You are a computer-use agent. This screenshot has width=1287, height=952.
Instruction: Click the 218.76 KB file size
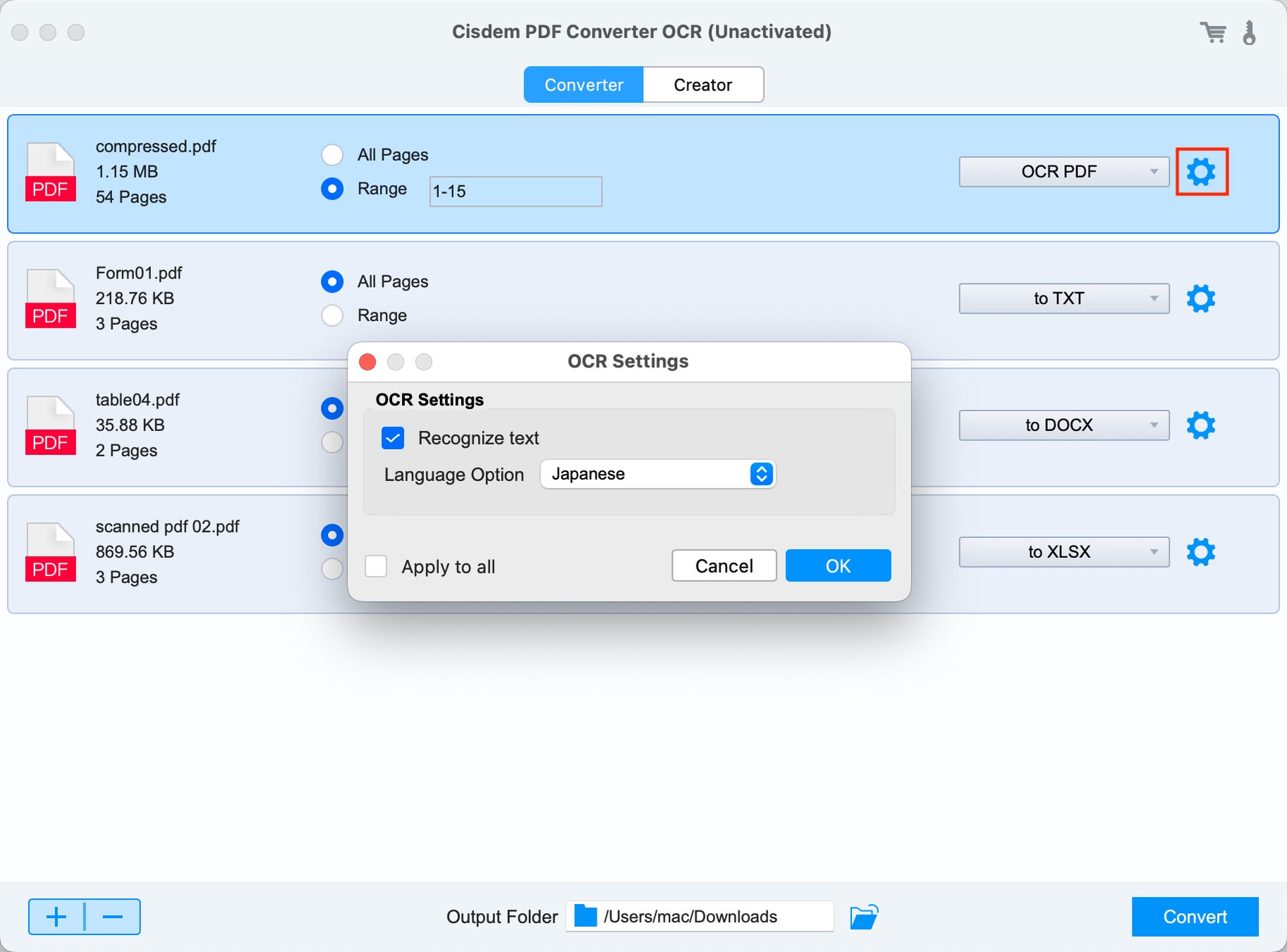pyautogui.click(x=135, y=298)
